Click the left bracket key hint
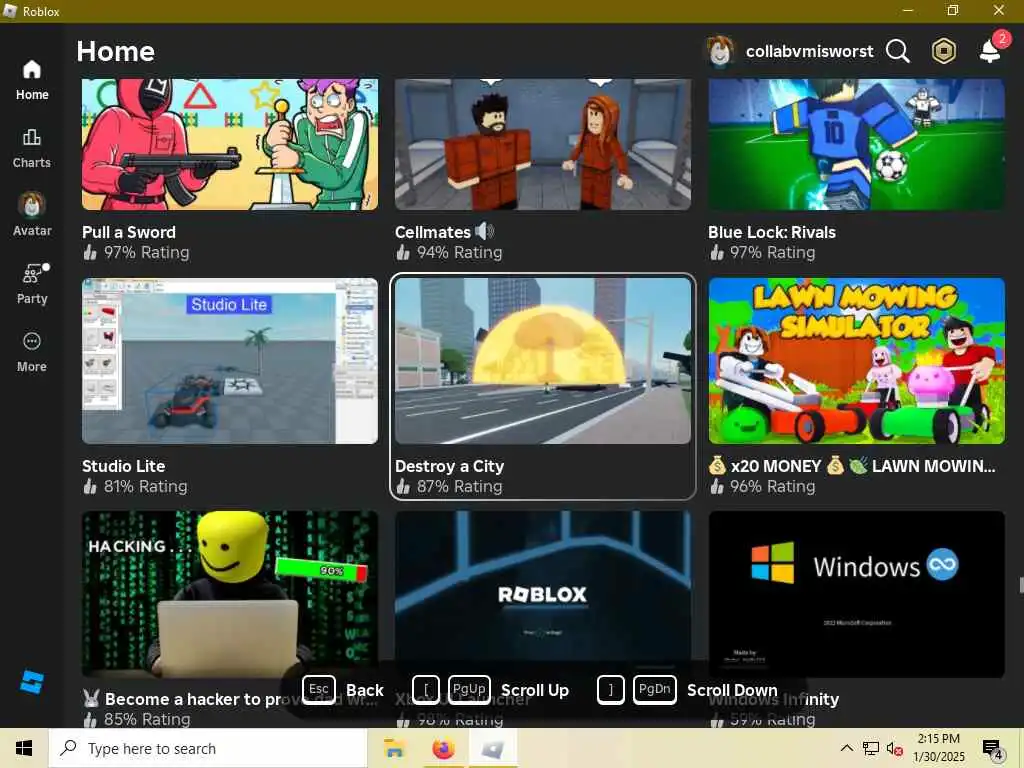Screen dimensions: 1024x768 pyautogui.click(x=426, y=690)
